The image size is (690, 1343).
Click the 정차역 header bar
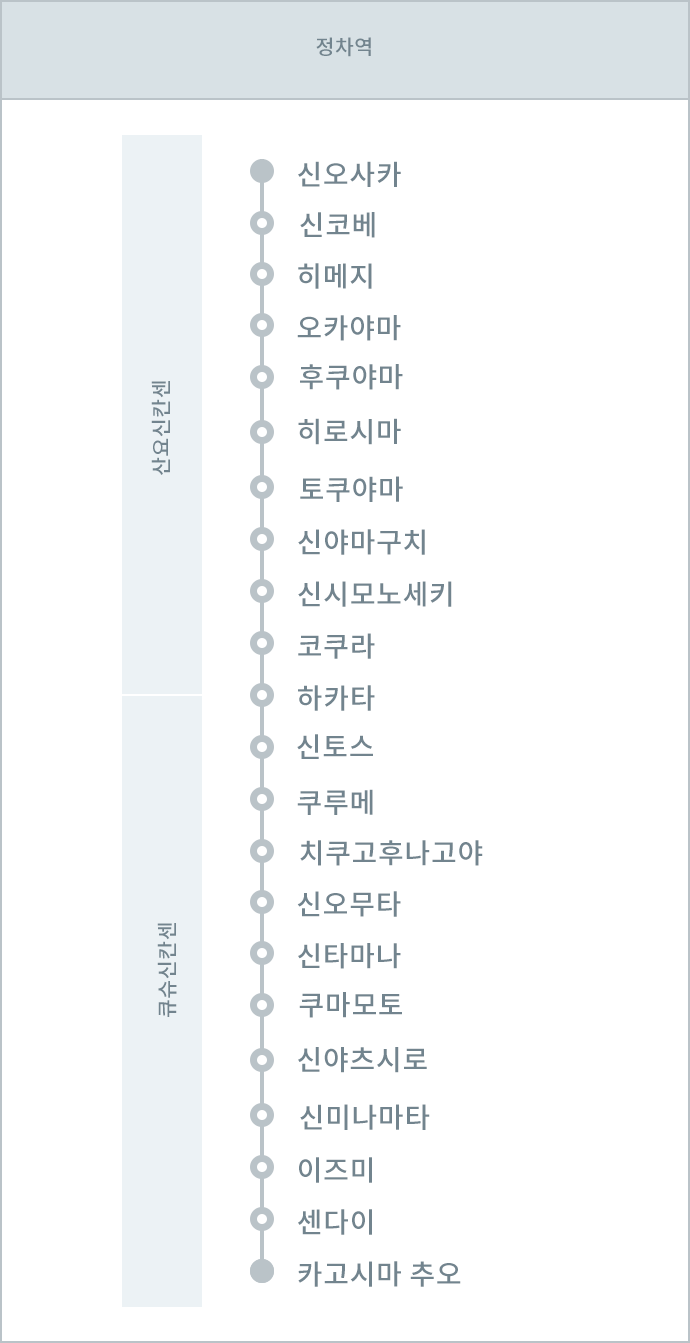pos(345,48)
